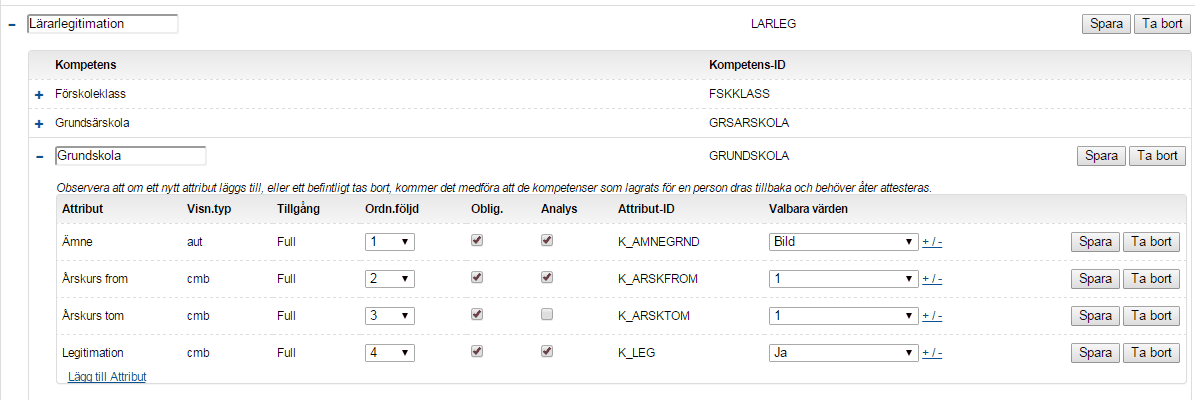Viewport: 1195px width, 400px height.
Task: Open Ordn.följd dropdown for Legitimation row
Action: [x=390, y=353]
